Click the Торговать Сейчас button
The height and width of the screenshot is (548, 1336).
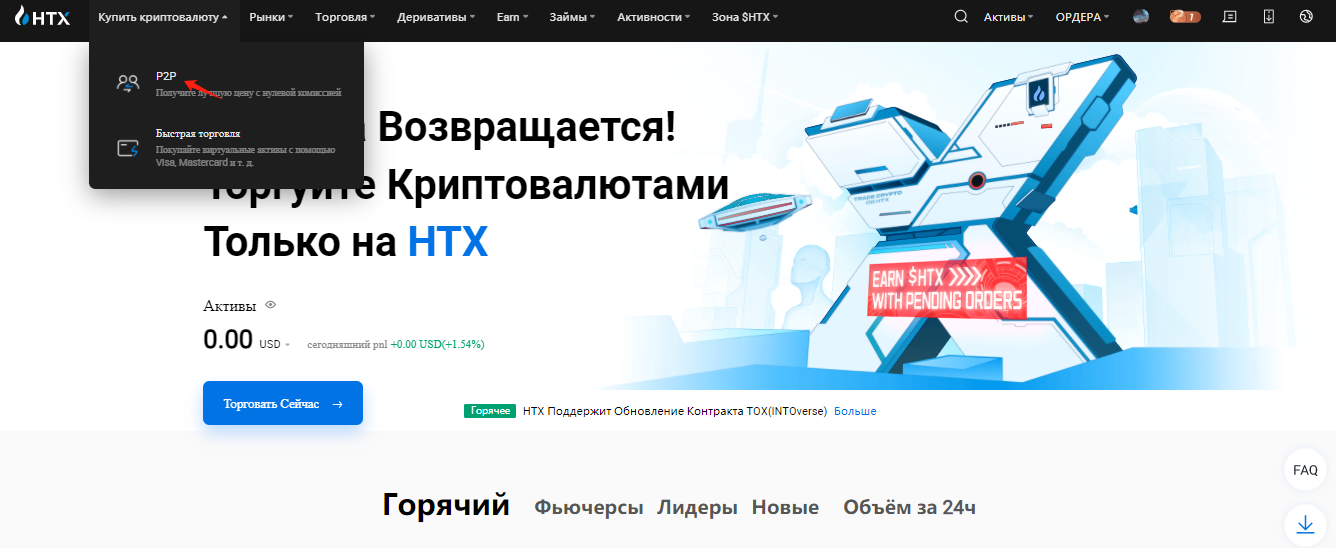tap(283, 403)
